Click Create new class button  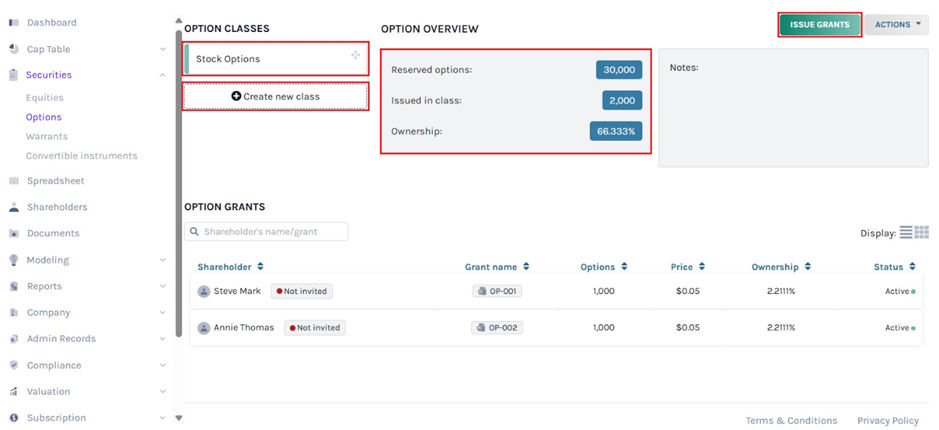pyautogui.click(x=275, y=96)
